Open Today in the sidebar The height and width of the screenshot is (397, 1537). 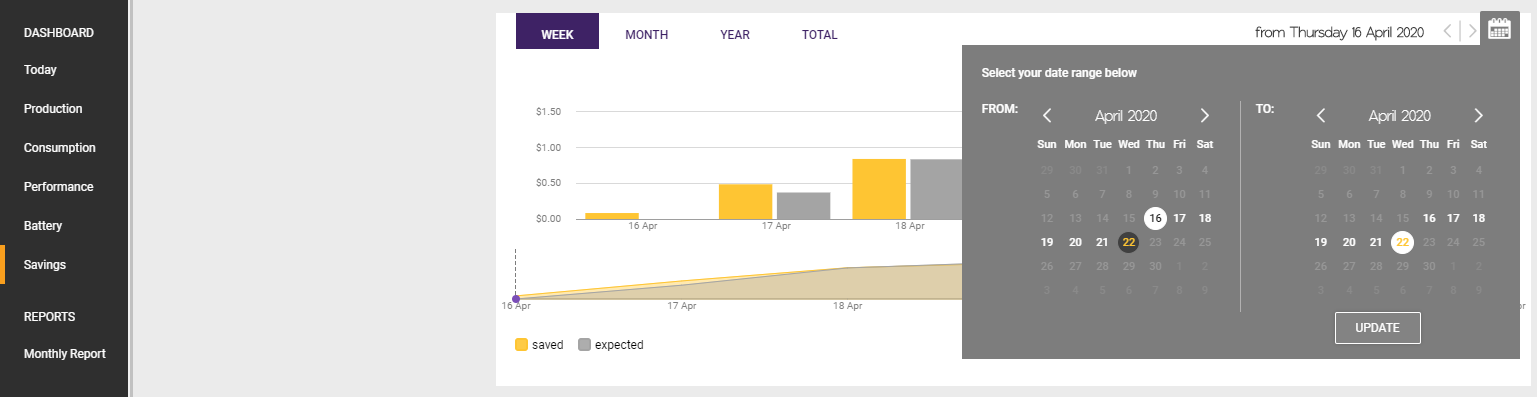tap(40, 70)
